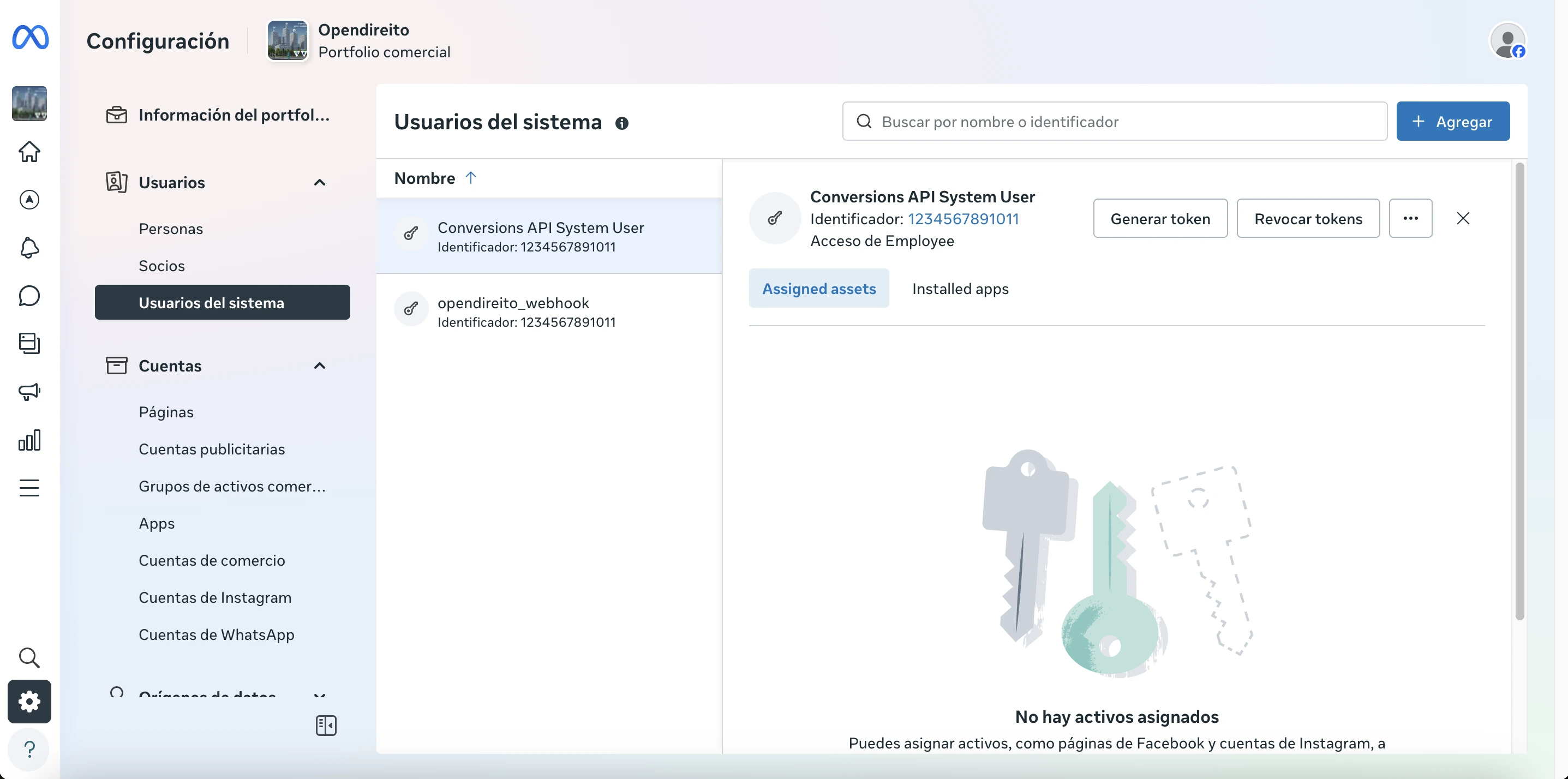Viewport: 1568px width, 779px height.
Task: Open the Home icon in left rail
Action: (x=29, y=152)
